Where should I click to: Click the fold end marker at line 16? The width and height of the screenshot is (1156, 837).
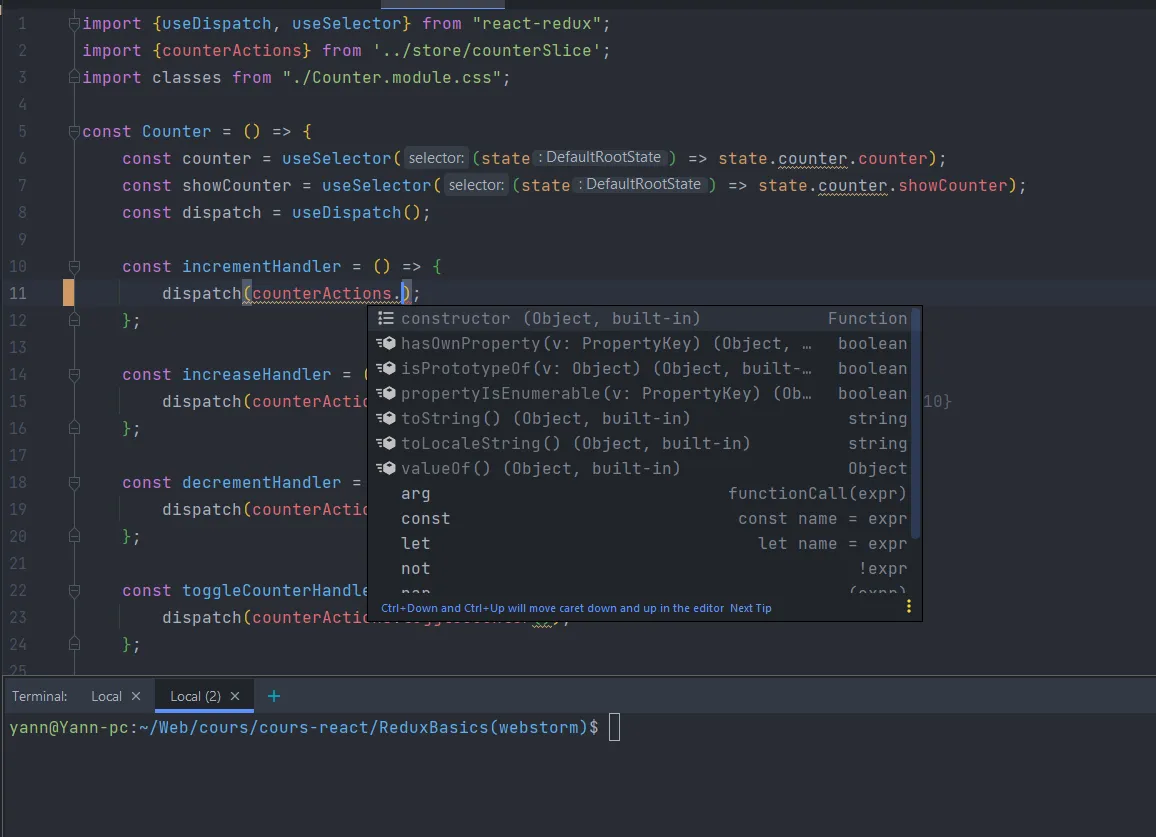(74, 428)
